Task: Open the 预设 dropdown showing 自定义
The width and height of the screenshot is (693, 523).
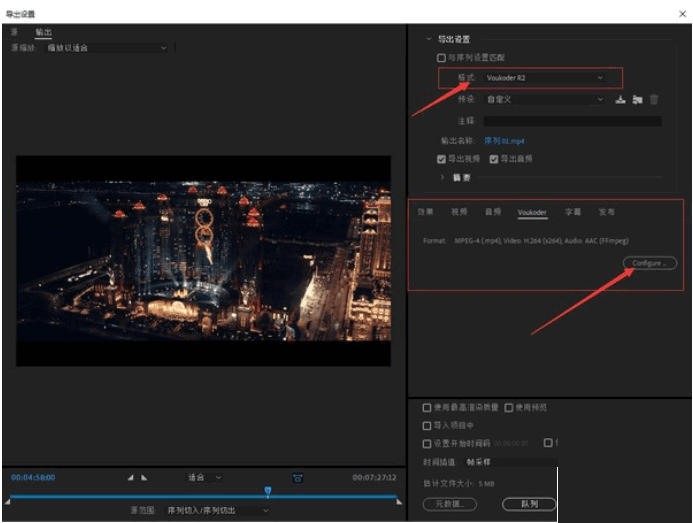Action: (x=544, y=99)
